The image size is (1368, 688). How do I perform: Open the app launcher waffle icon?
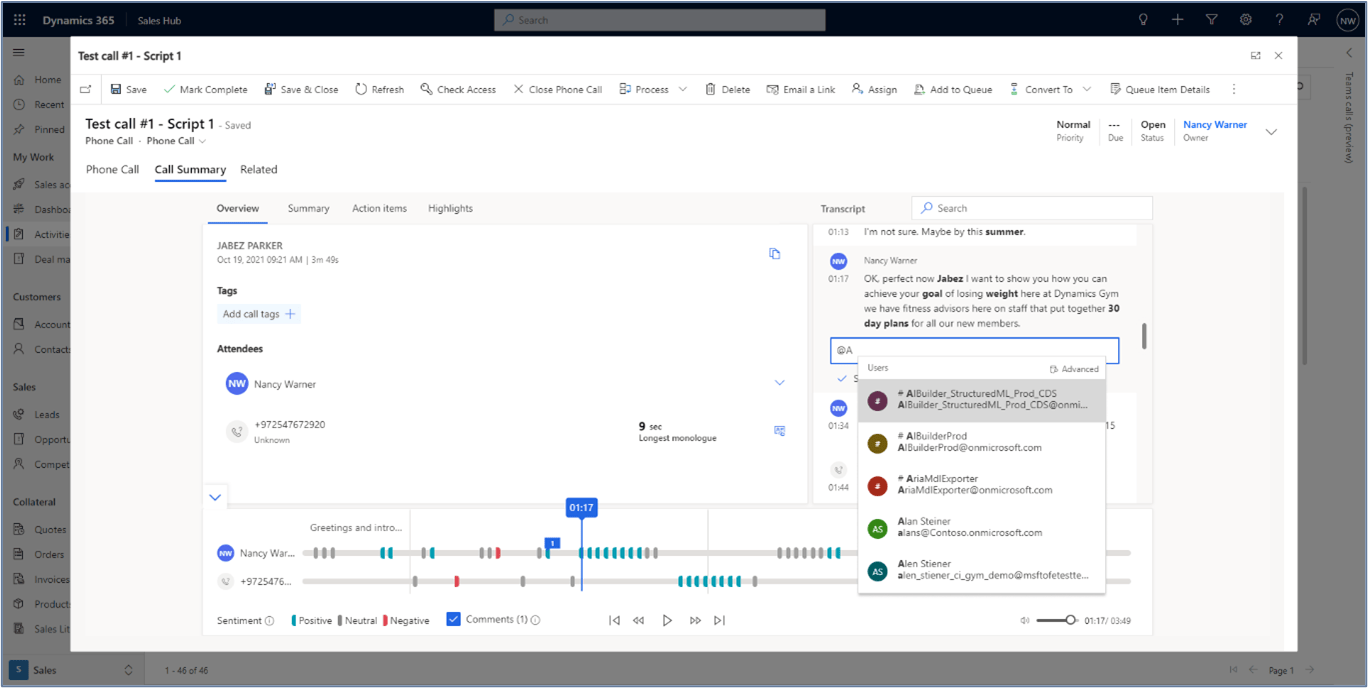point(20,20)
